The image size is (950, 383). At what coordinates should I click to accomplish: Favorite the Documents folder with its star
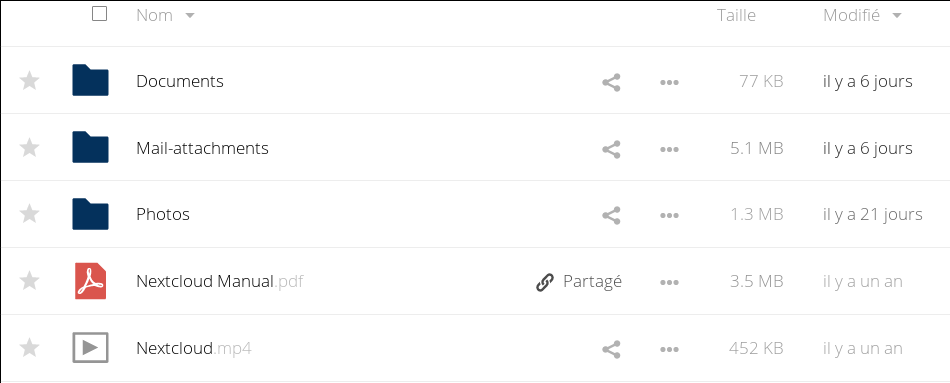(30, 81)
